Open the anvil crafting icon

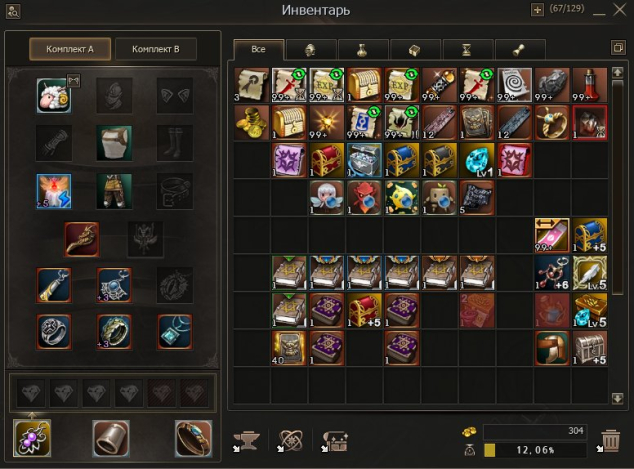pos(246,441)
